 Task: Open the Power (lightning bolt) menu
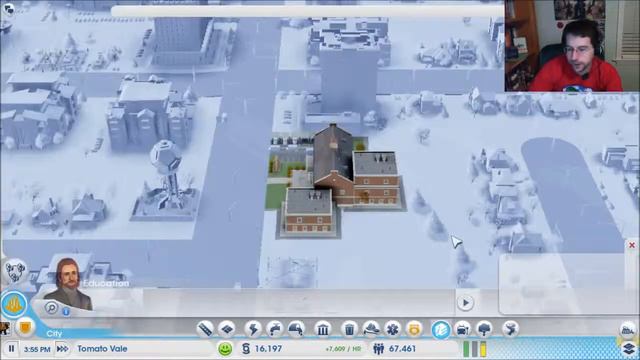253,329
